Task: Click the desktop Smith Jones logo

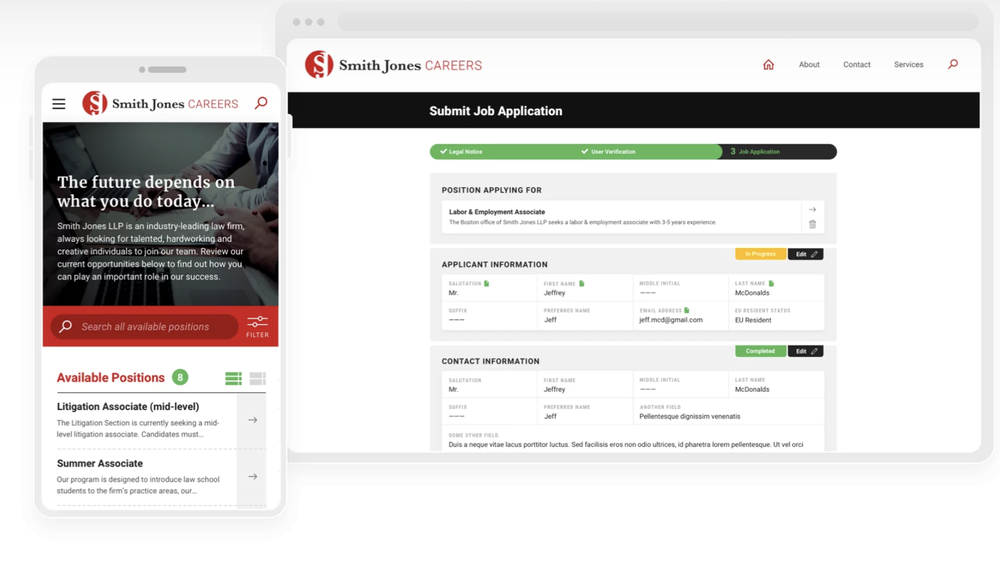Action: (393, 64)
